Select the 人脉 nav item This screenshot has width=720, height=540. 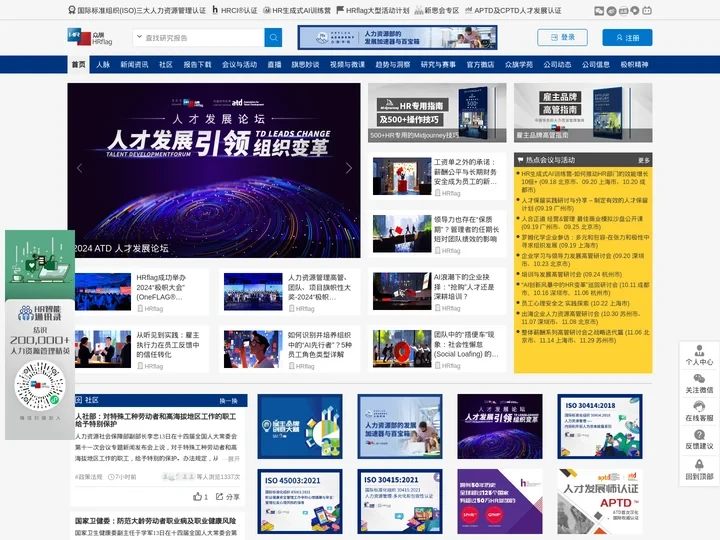103,65
